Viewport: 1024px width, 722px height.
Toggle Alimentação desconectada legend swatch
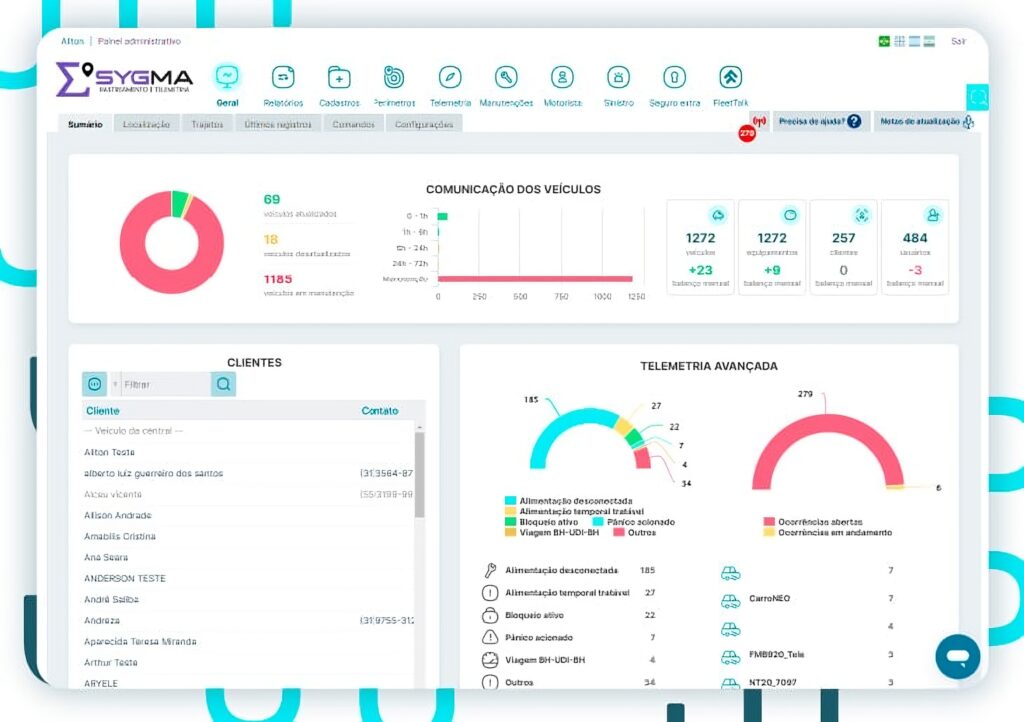pos(510,501)
